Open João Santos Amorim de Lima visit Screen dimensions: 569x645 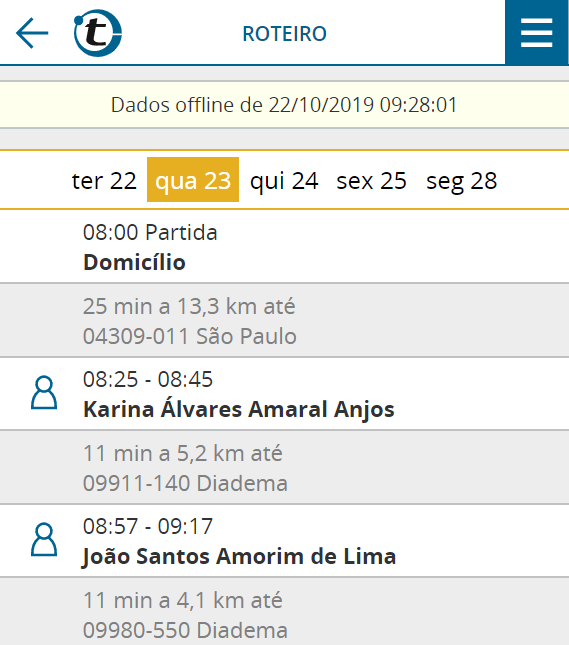click(x=284, y=541)
